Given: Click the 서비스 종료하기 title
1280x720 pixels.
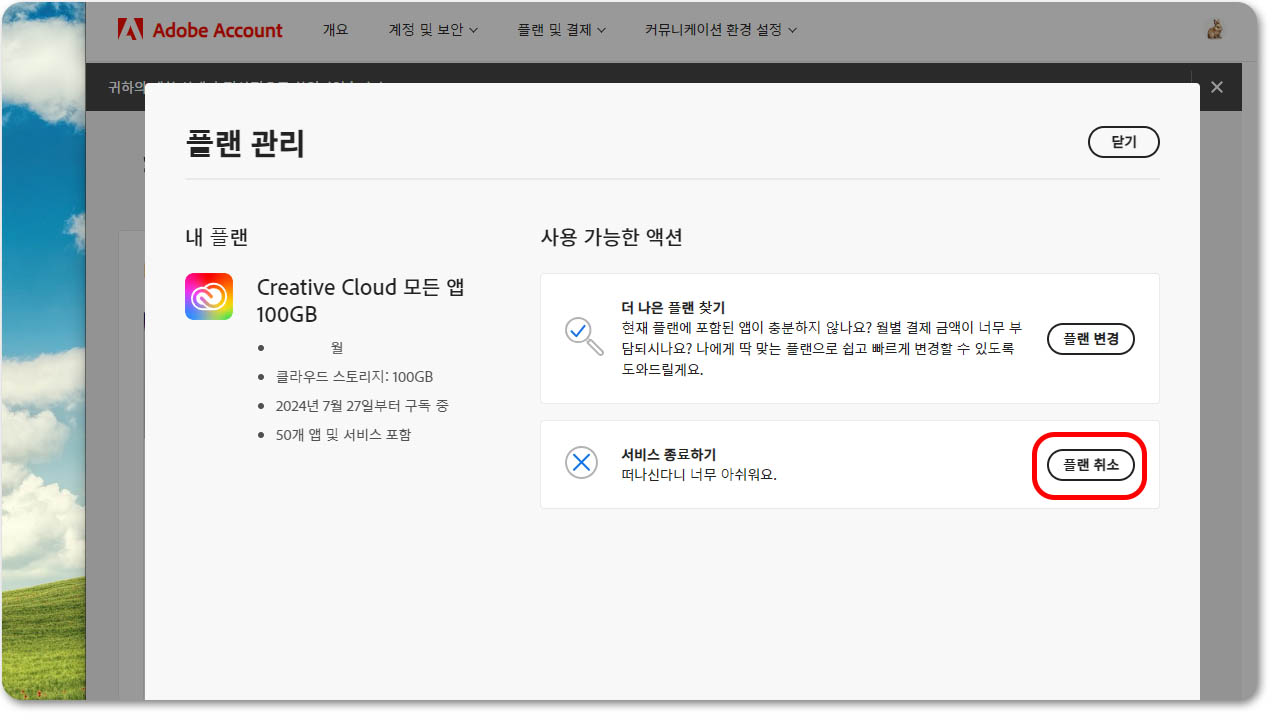Looking at the screenshot, I should pyautogui.click(x=669, y=454).
